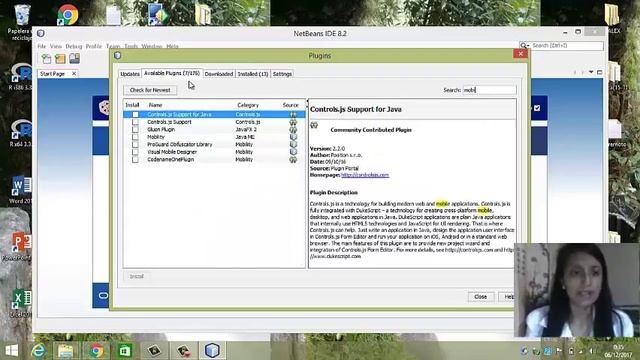Viewport: 640px width, 360px height.
Task: Click the Check for Newest button
Action: 150,90
